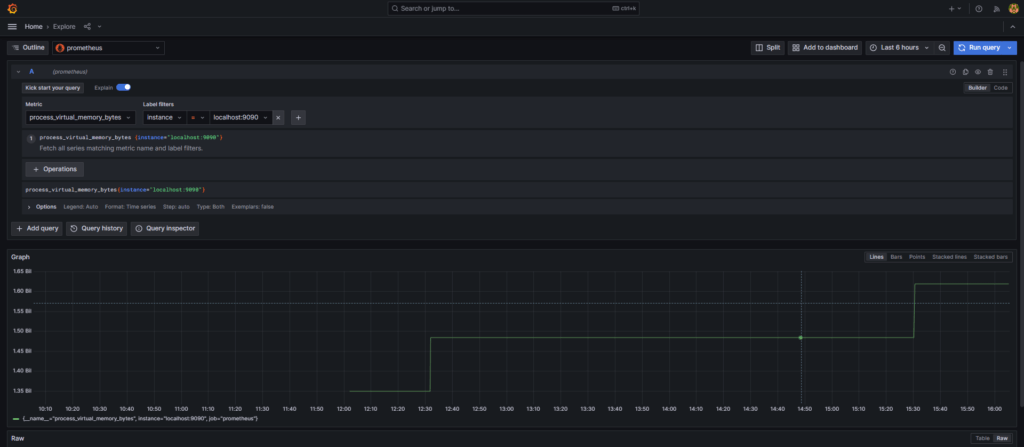This screenshot has width=1024, height=447.
Task: Open the user avatar menu
Action: [1014, 8]
